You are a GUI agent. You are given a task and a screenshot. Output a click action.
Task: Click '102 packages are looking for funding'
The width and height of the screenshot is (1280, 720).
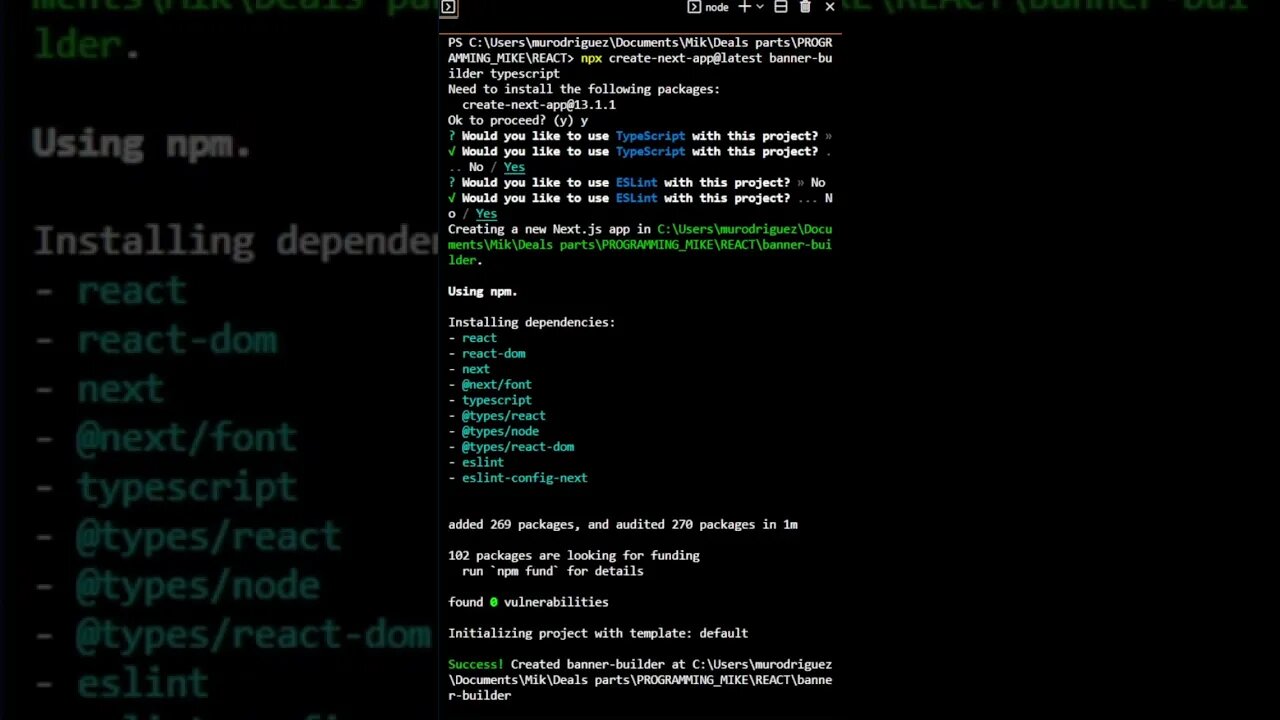pos(574,556)
